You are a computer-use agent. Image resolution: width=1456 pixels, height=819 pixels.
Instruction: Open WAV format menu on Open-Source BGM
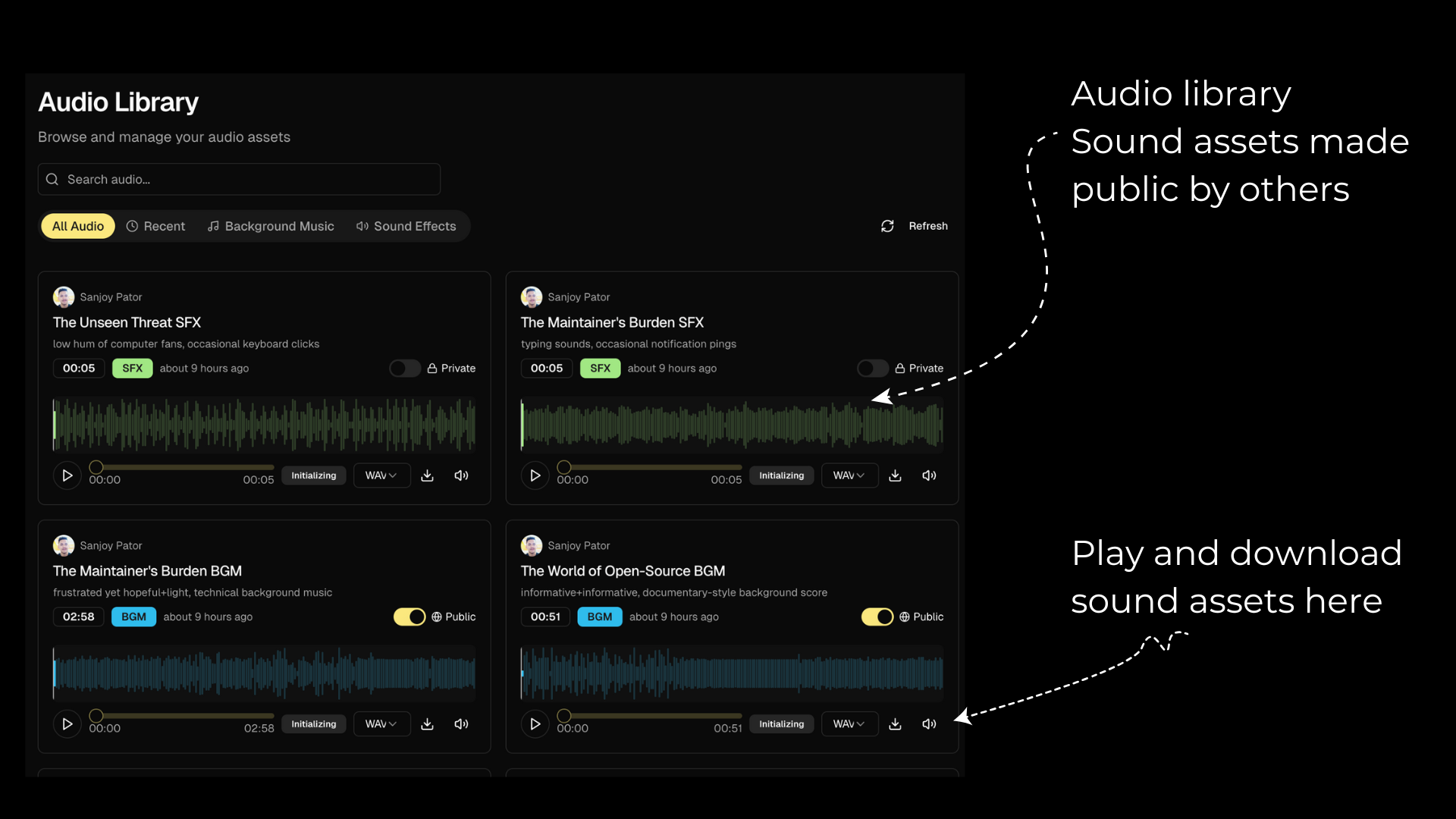pyautogui.click(x=849, y=724)
